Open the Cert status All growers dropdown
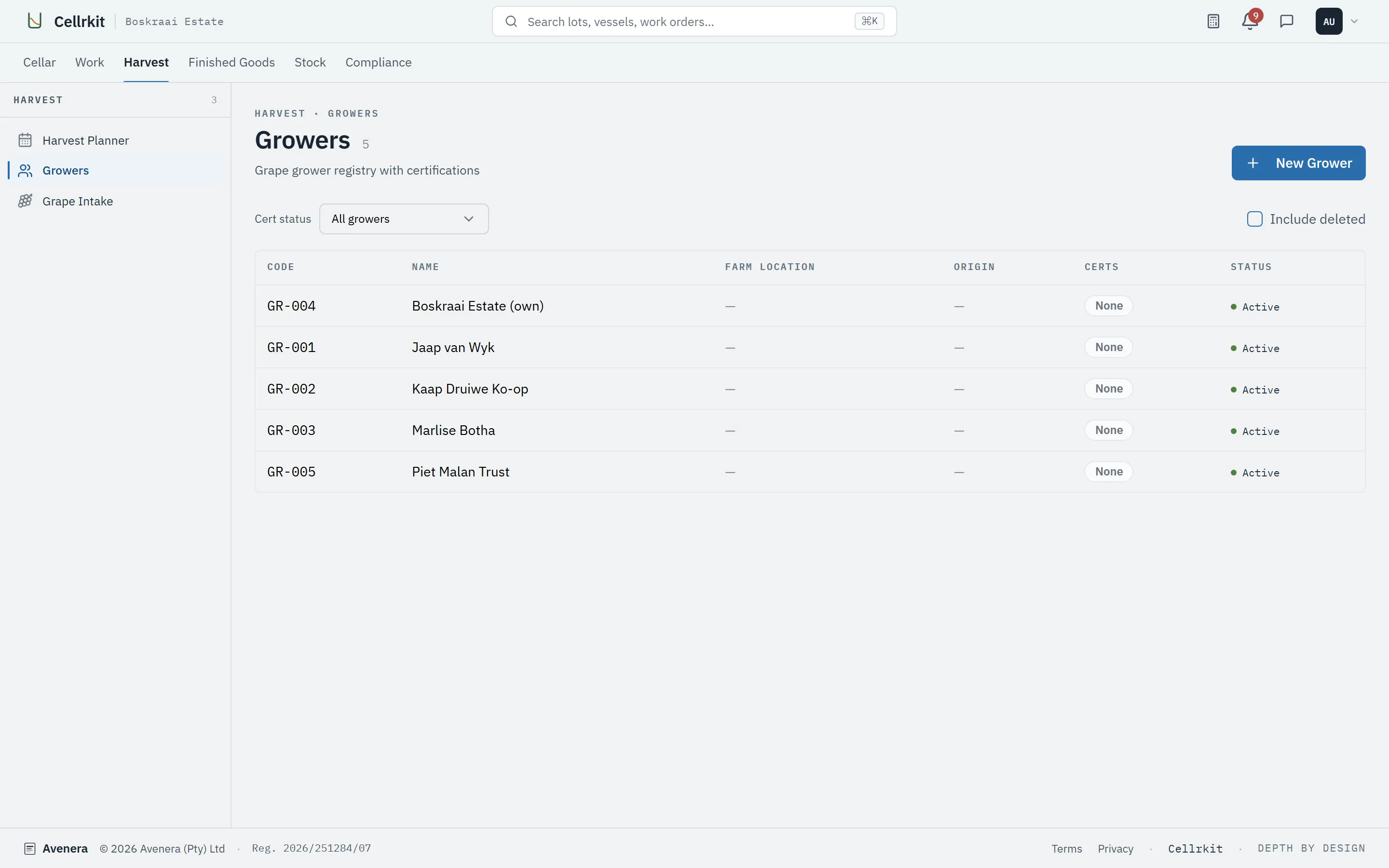This screenshot has height=868, width=1389. click(x=404, y=219)
